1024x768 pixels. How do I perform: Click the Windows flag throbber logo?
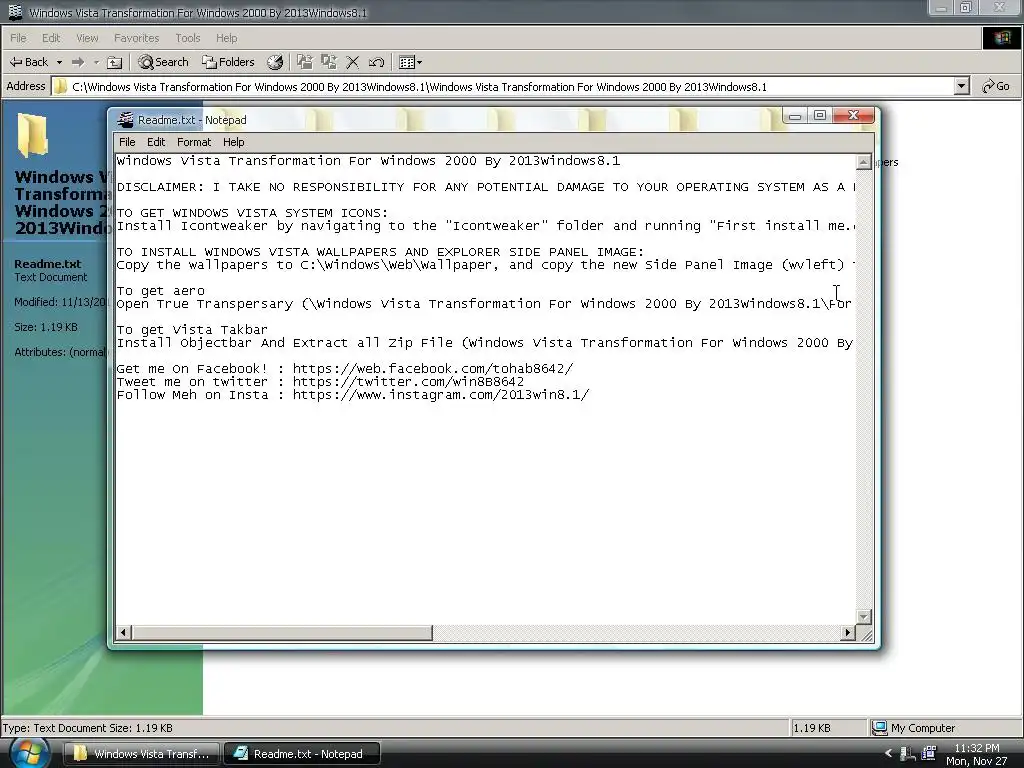pos(1002,38)
